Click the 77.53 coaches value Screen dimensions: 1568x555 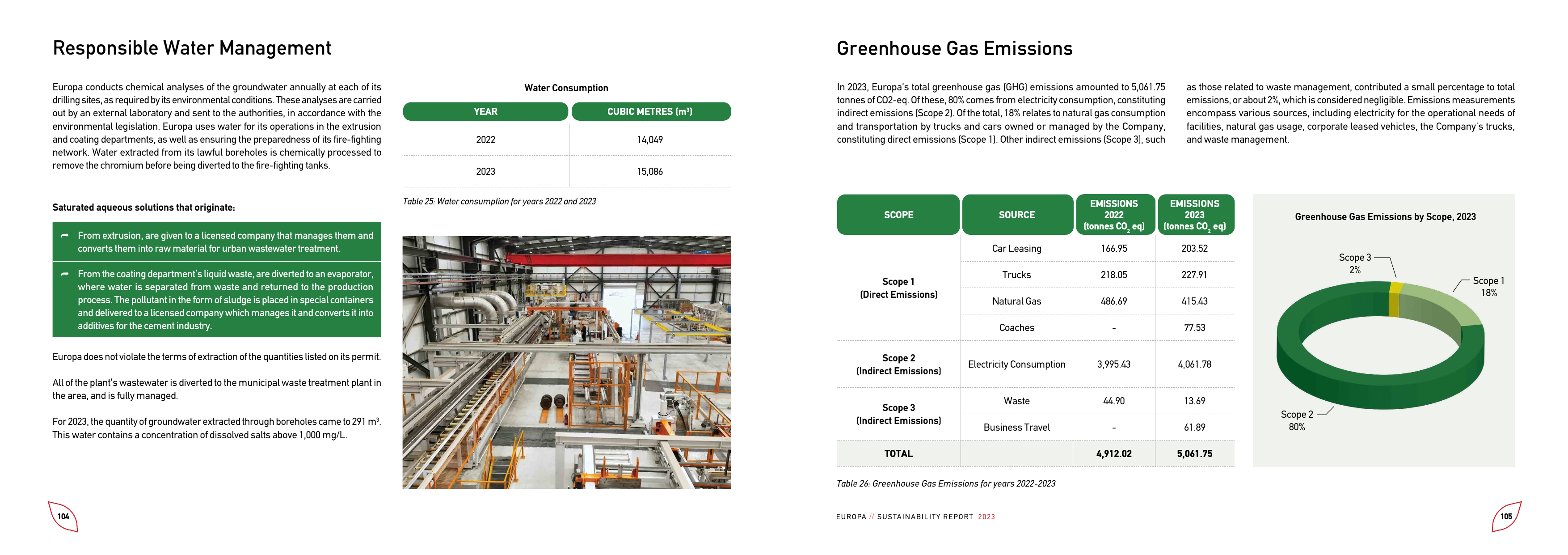click(x=1194, y=327)
